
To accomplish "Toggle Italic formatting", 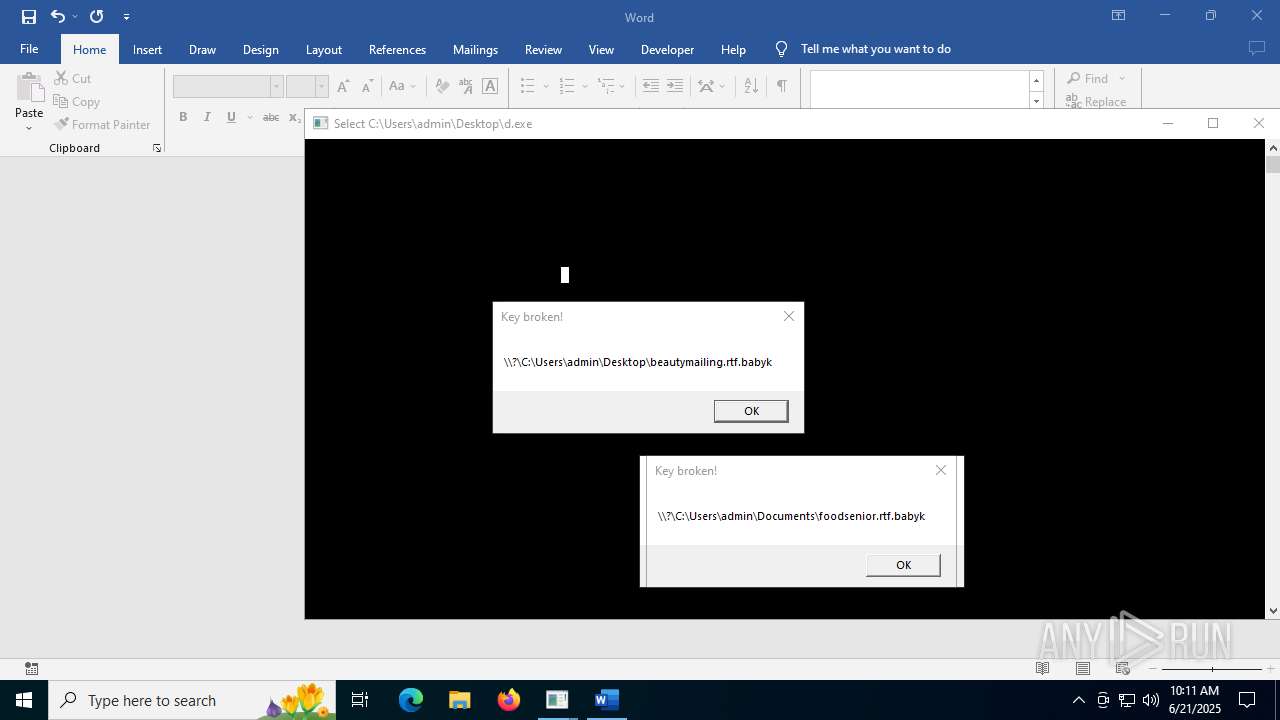I will (207, 117).
